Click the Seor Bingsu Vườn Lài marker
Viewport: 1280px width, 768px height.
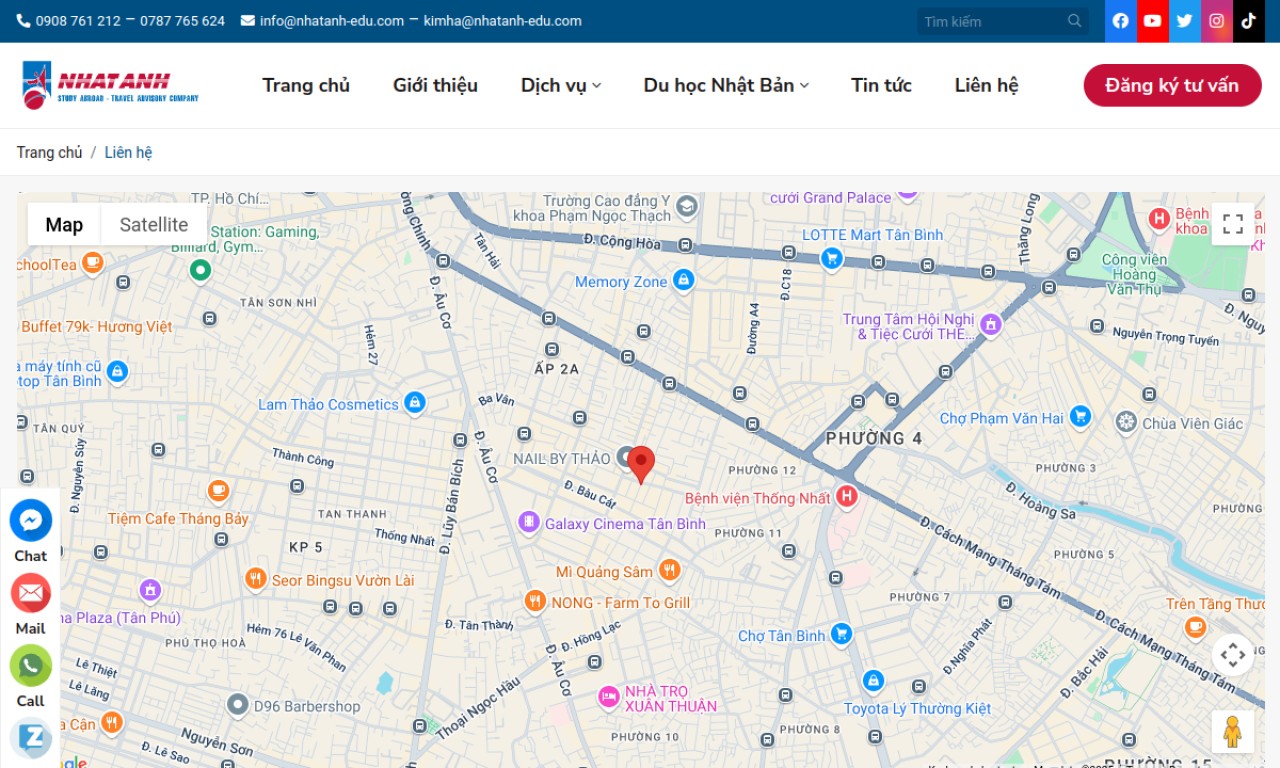(x=256, y=579)
